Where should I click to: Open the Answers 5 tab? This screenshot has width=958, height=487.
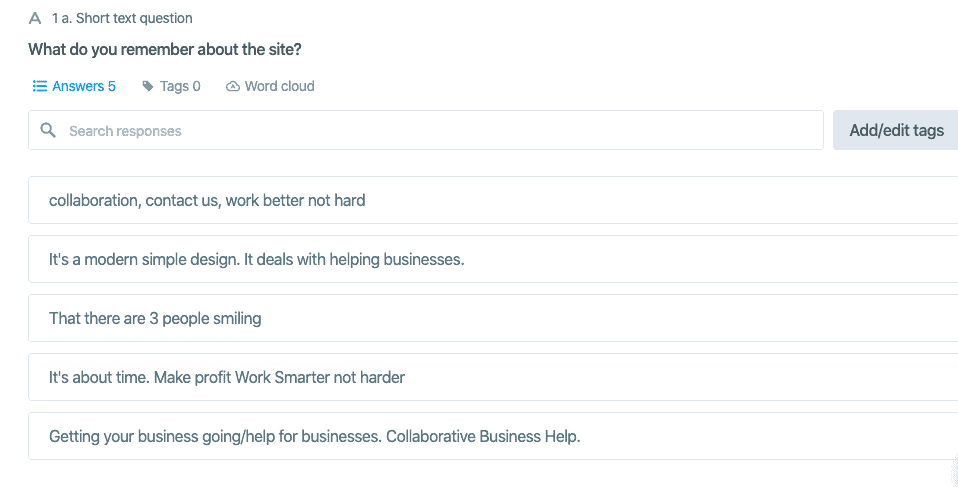click(x=74, y=86)
